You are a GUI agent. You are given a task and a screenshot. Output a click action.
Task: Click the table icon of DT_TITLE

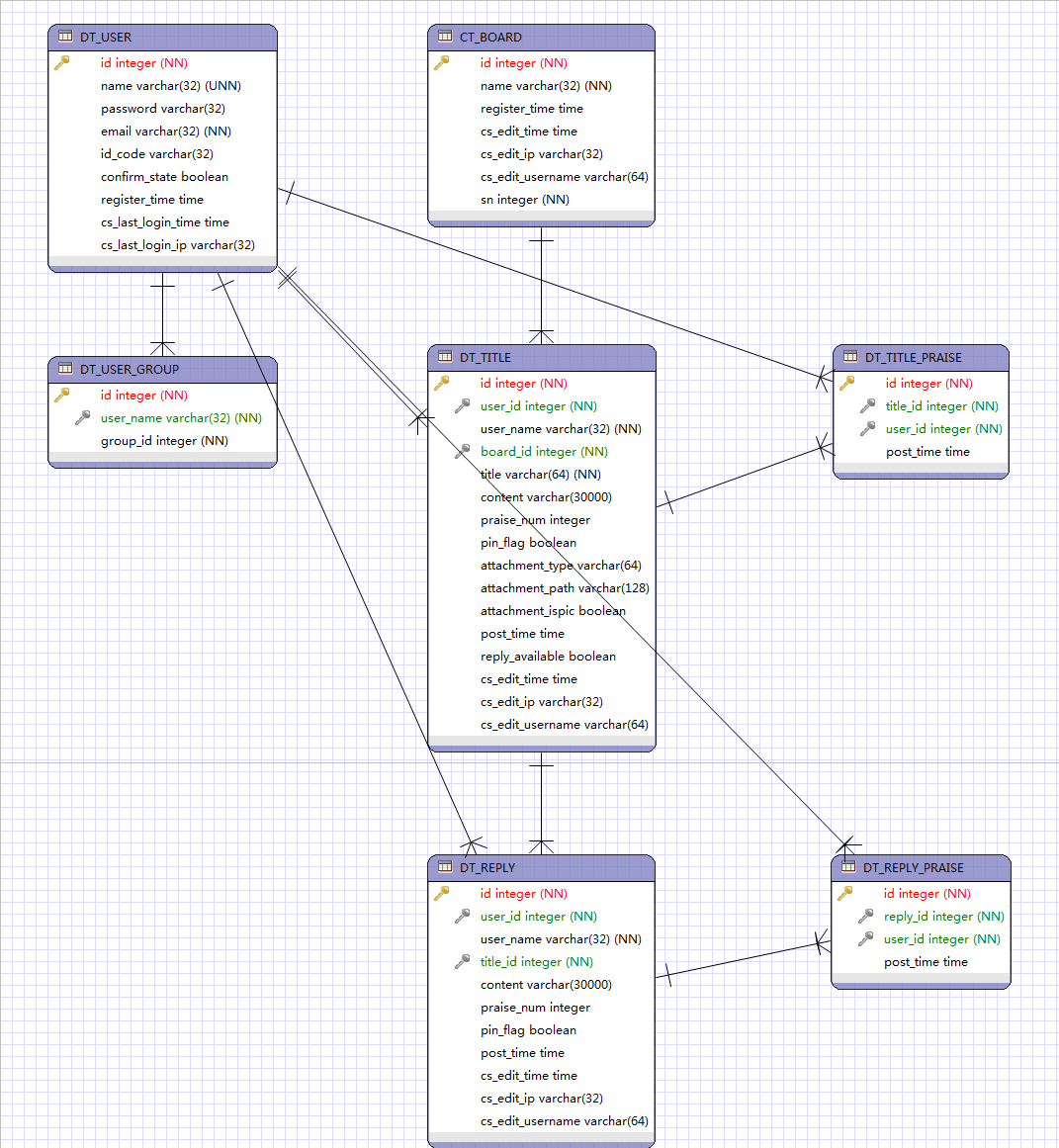[x=445, y=357]
